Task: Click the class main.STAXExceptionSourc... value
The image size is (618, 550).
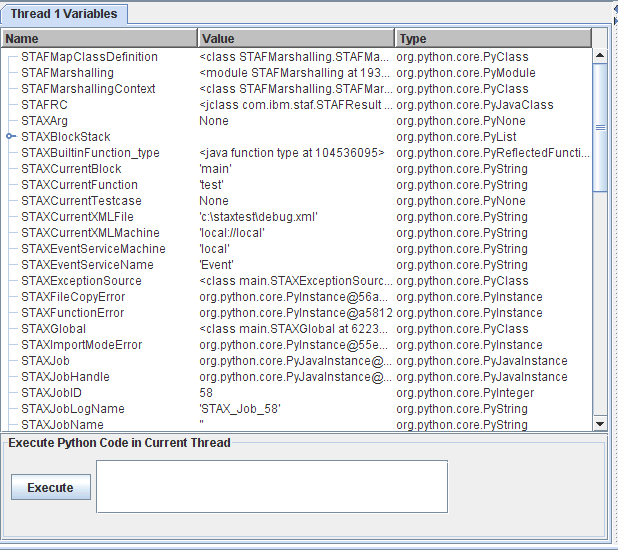Action: pos(296,281)
